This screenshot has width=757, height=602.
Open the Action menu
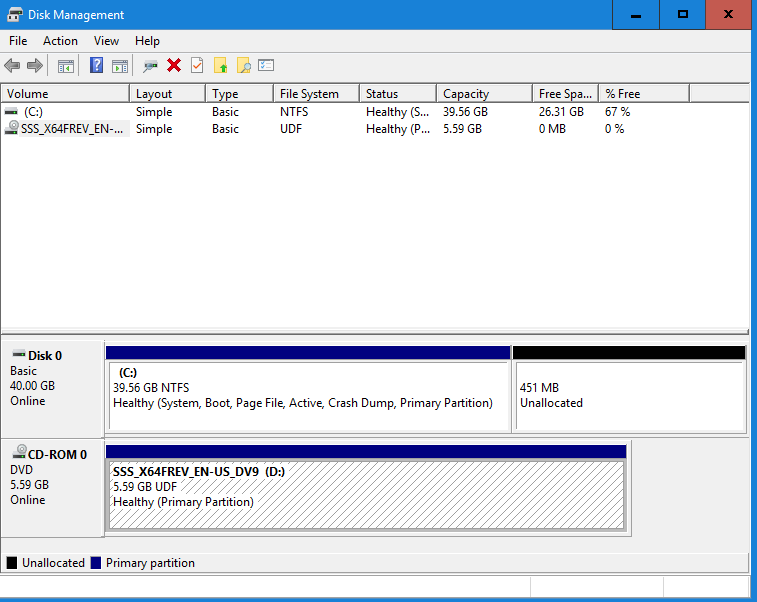coord(60,41)
